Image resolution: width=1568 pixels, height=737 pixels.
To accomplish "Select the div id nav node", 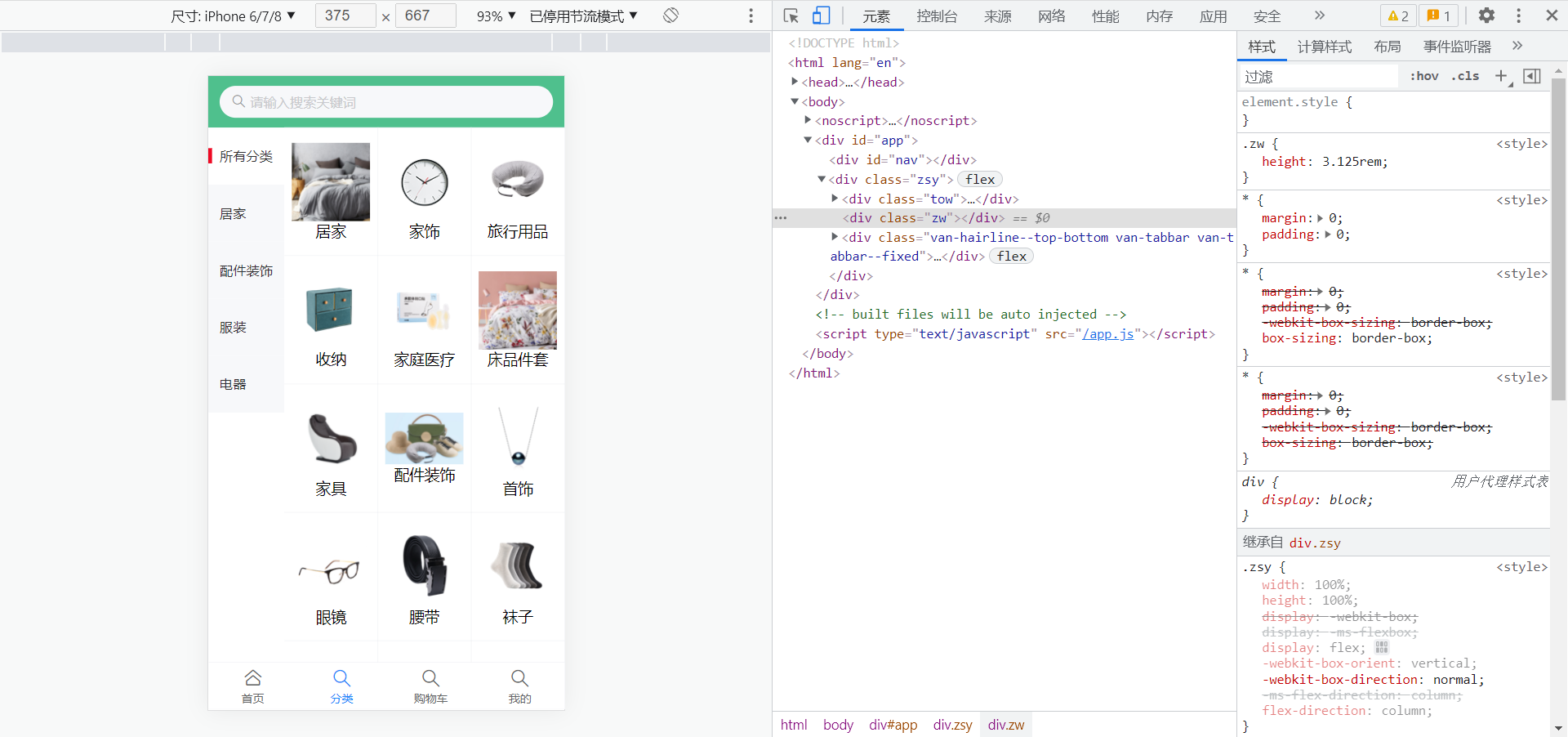I will click(902, 159).
